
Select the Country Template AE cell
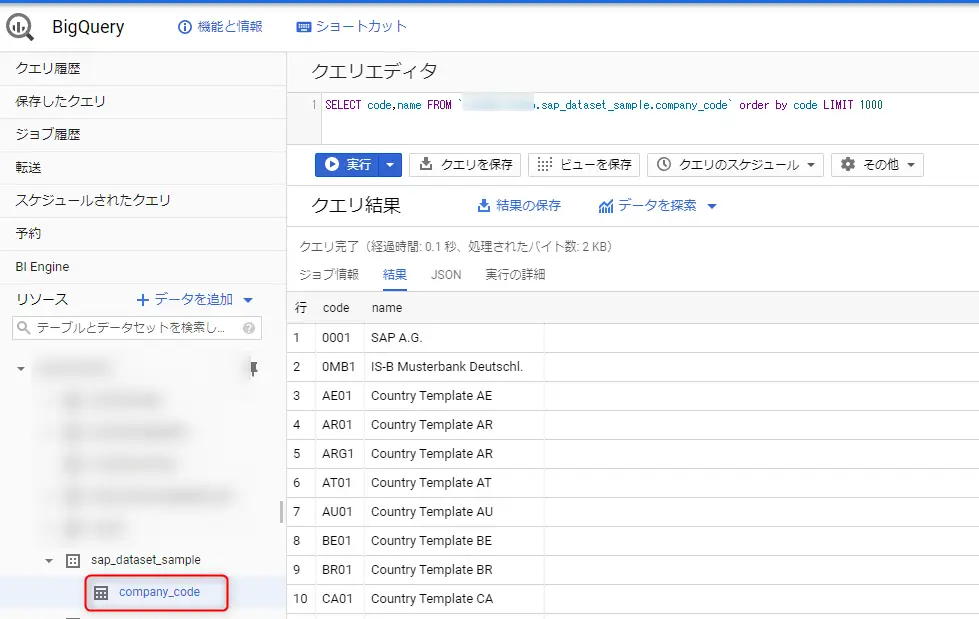454,396
